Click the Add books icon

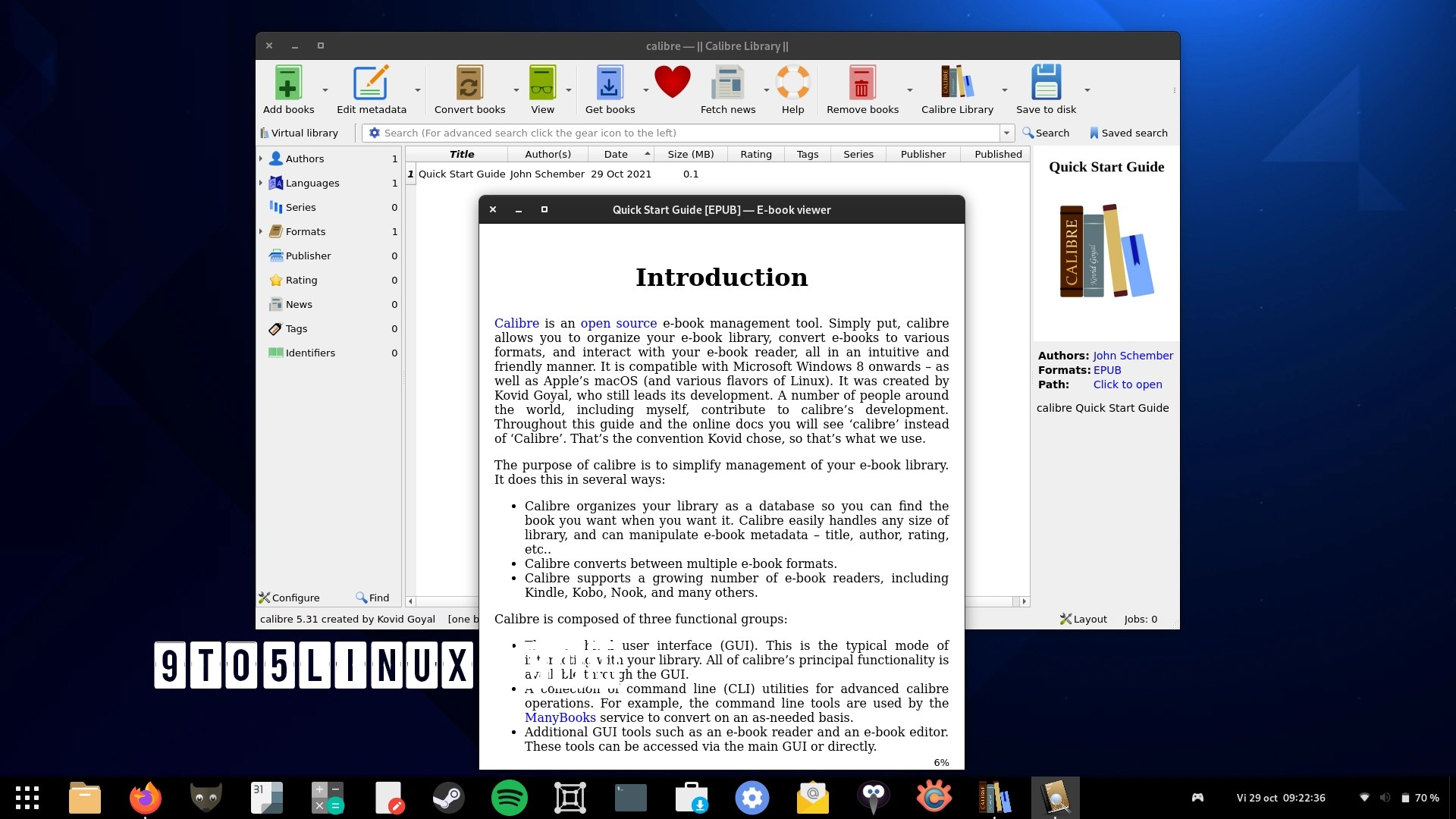coord(288,82)
